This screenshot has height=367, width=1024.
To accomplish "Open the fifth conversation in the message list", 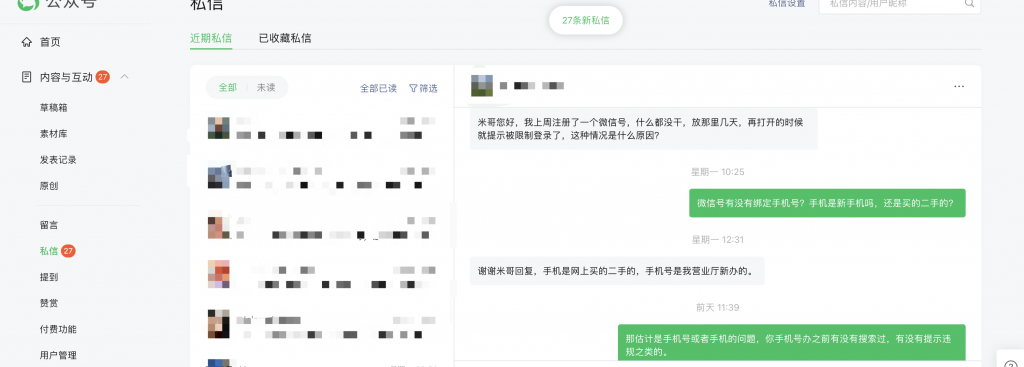I will pos(322,324).
